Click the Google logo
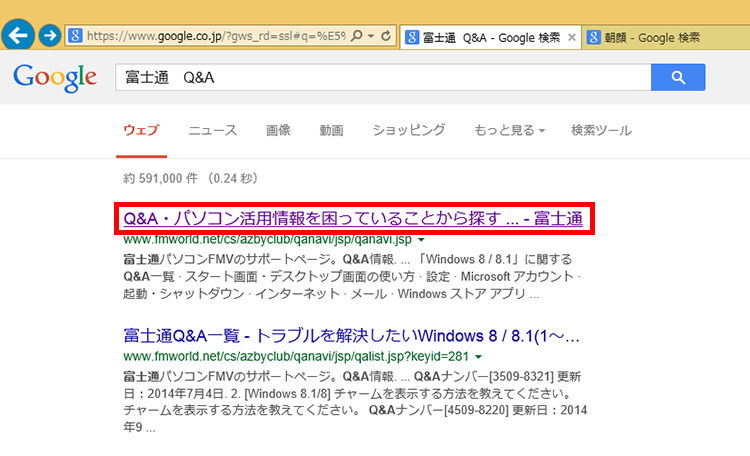The height and width of the screenshot is (456, 750). click(x=55, y=77)
